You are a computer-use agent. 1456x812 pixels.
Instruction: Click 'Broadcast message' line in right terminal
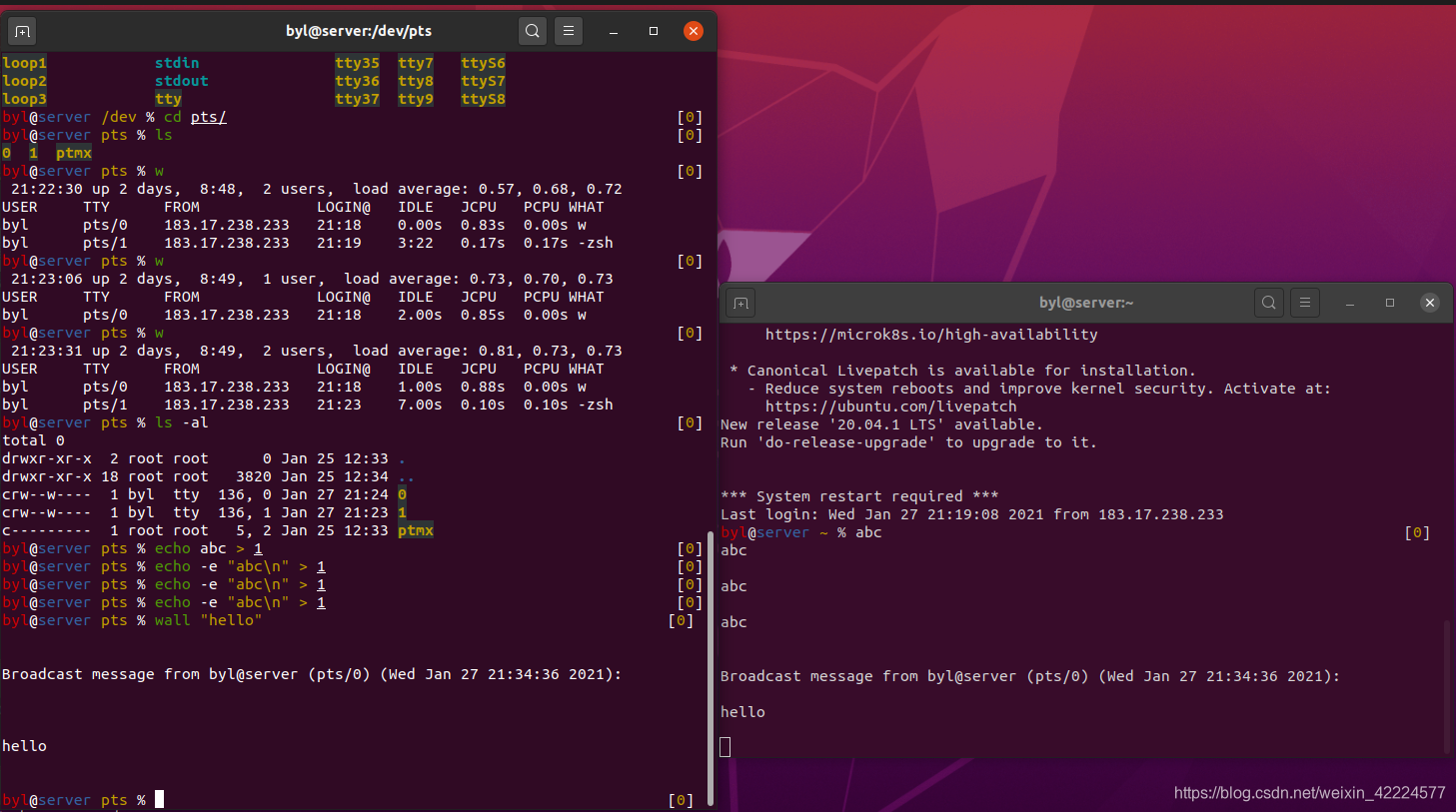(1030, 676)
